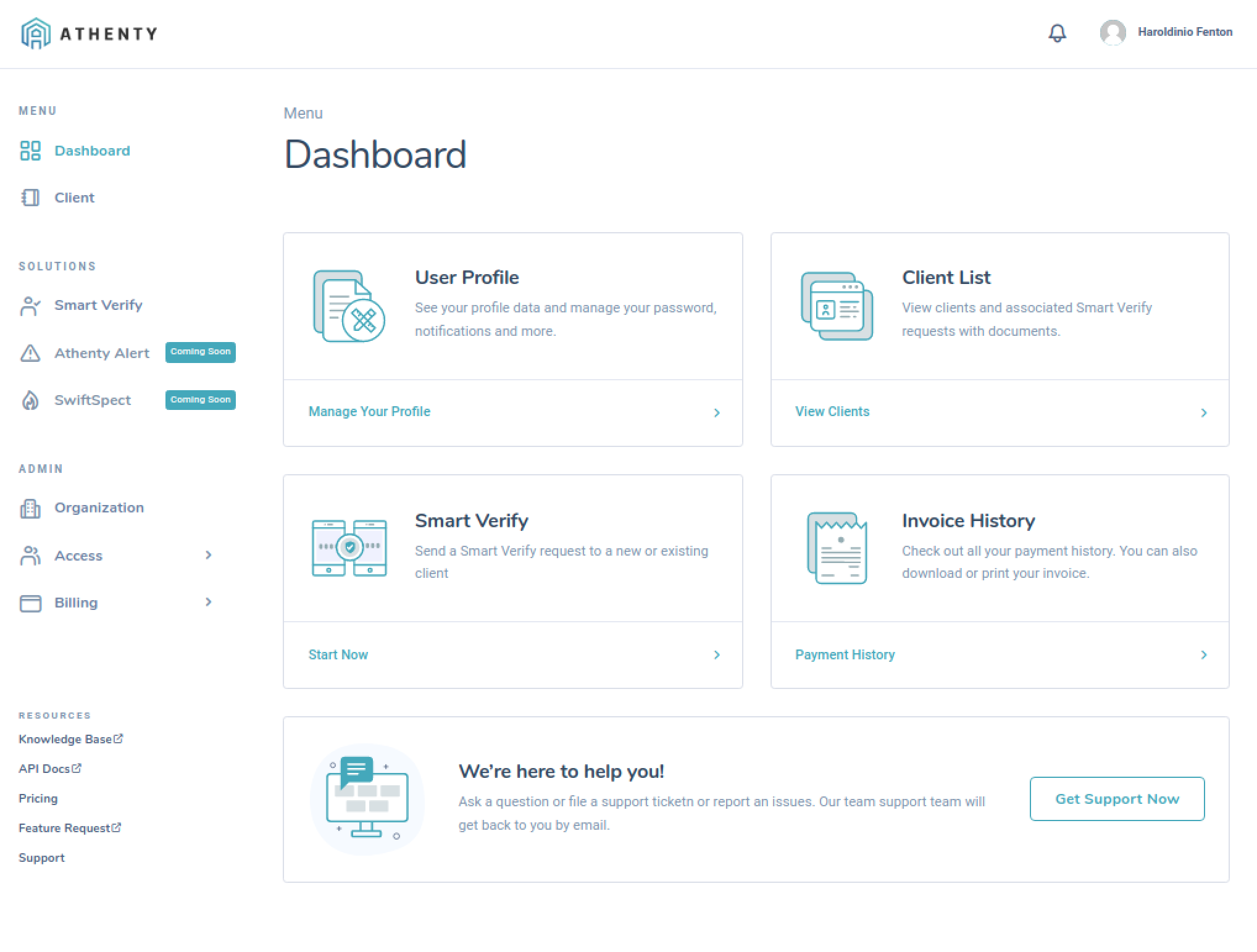Viewport: 1257px width, 952px height.
Task: Open the Knowledge Base external link
Action: (x=70, y=738)
